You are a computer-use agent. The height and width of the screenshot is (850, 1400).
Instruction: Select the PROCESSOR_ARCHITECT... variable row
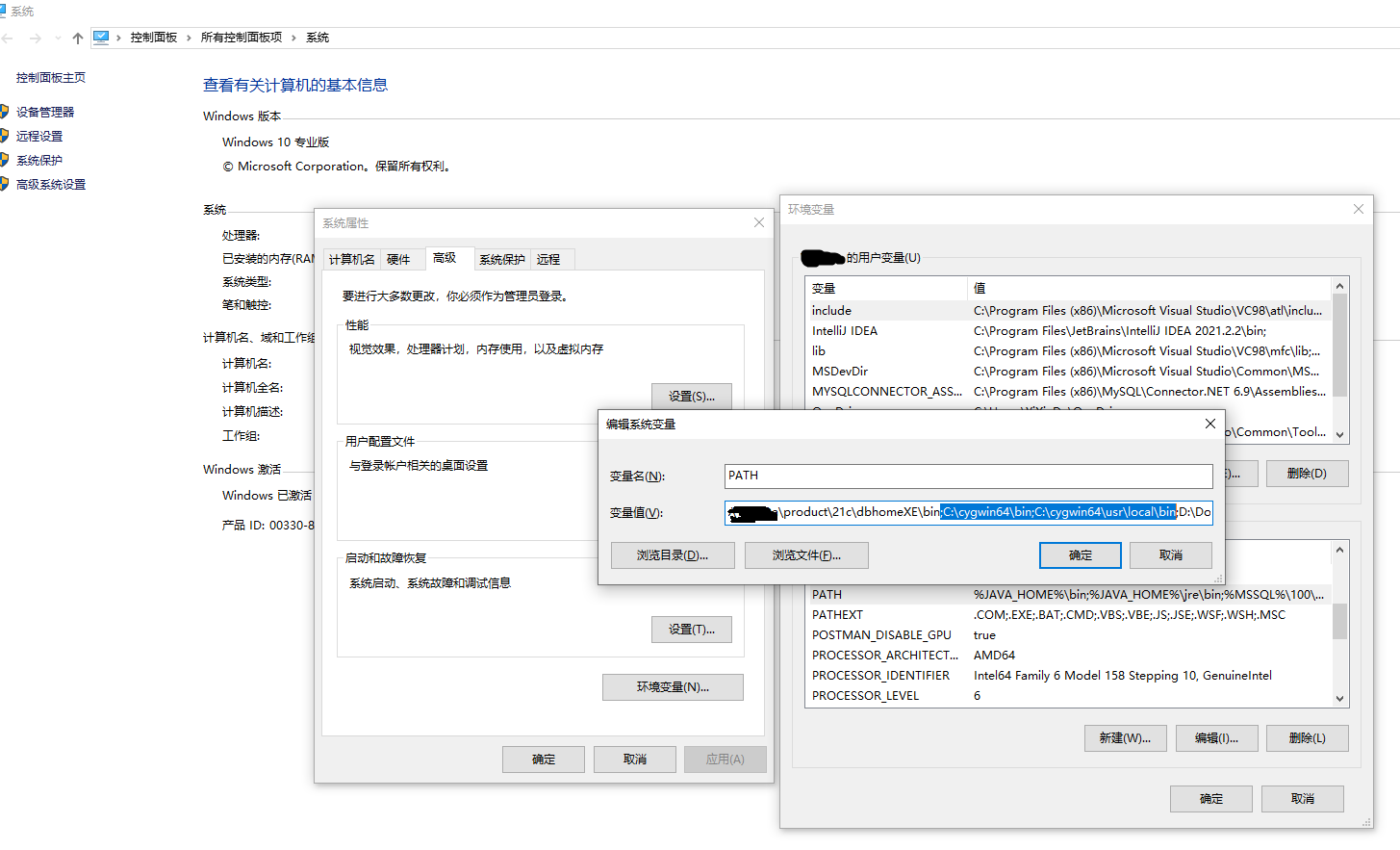[x=1068, y=656]
